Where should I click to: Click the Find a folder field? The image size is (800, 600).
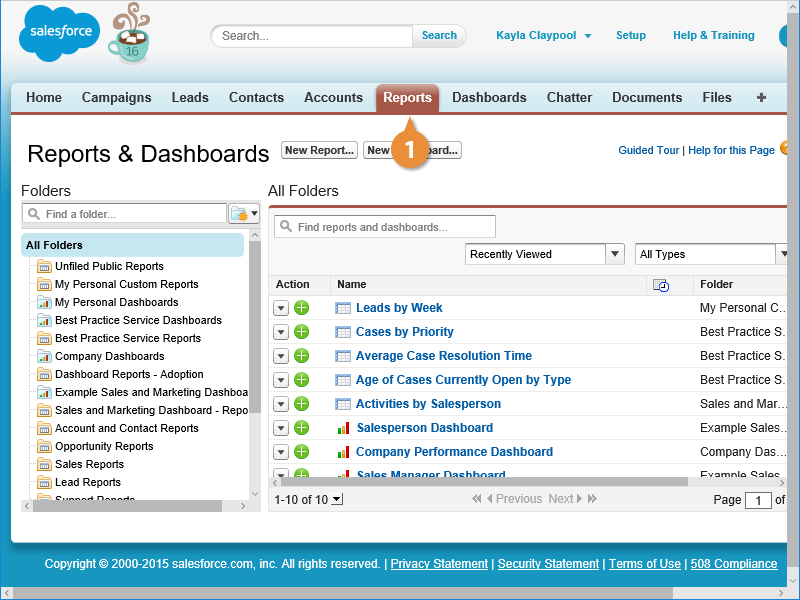[124, 213]
